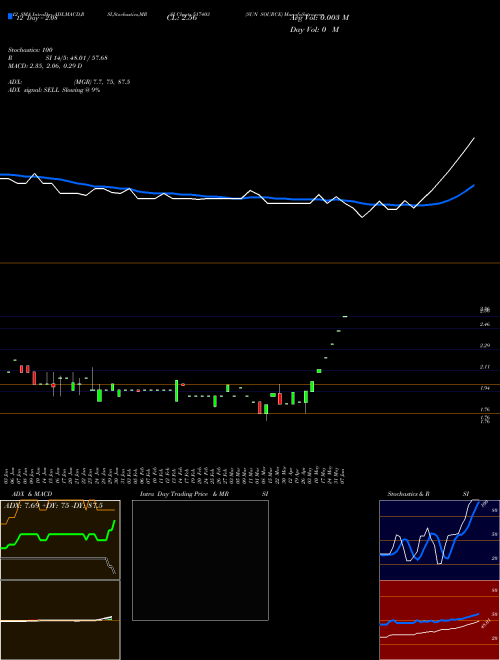500x660 pixels.
Task: Click the topmost green candle near 2.56
Action: [x=345, y=317]
